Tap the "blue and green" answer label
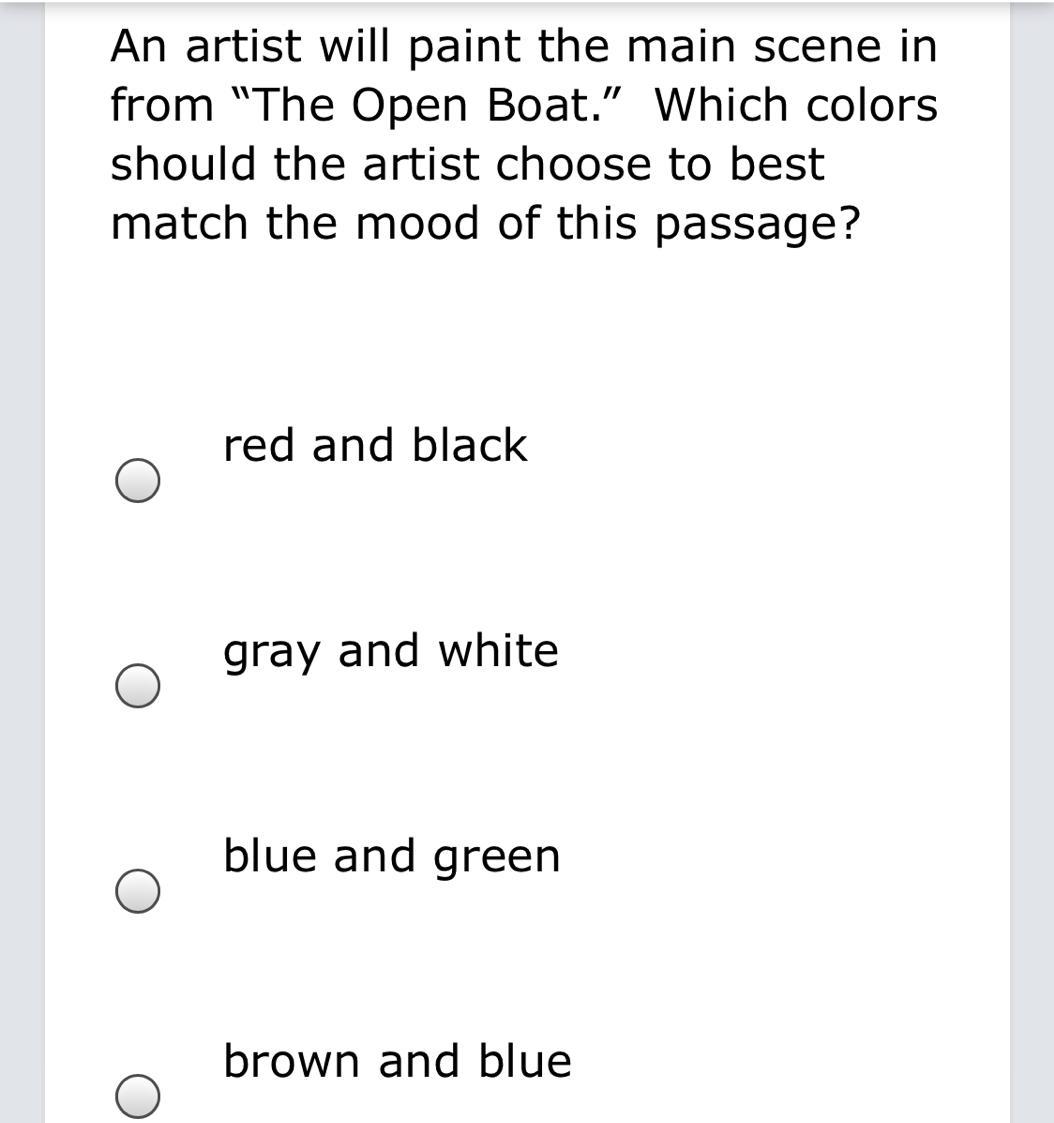Image resolution: width=1054 pixels, height=1123 pixels. click(x=391, y=857)
